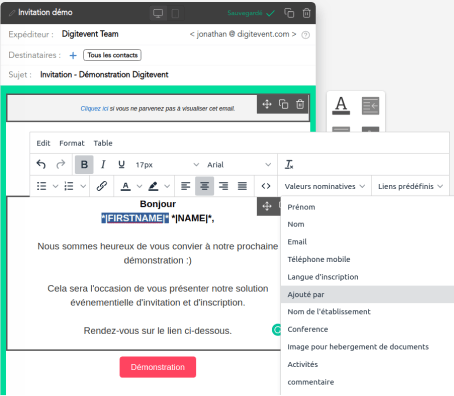Open the Table menu
454x396 pixels.
coord(103,143)
